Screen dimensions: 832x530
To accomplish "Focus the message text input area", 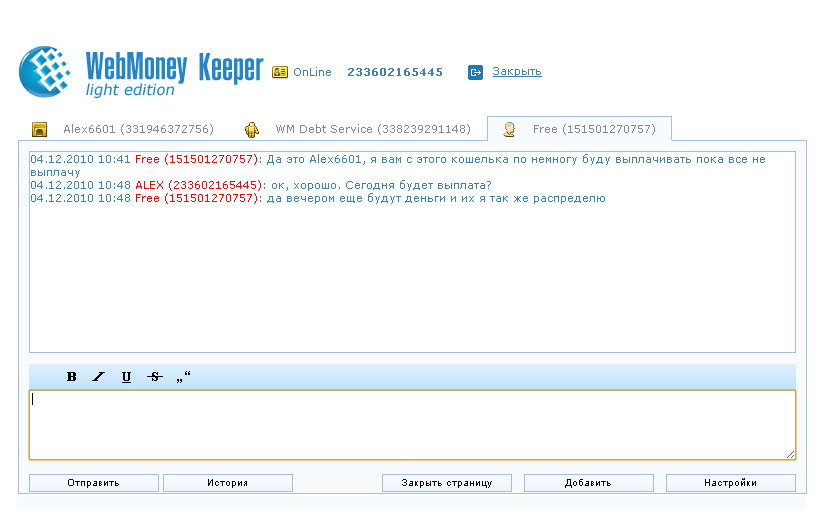I will tap(412, 425).
